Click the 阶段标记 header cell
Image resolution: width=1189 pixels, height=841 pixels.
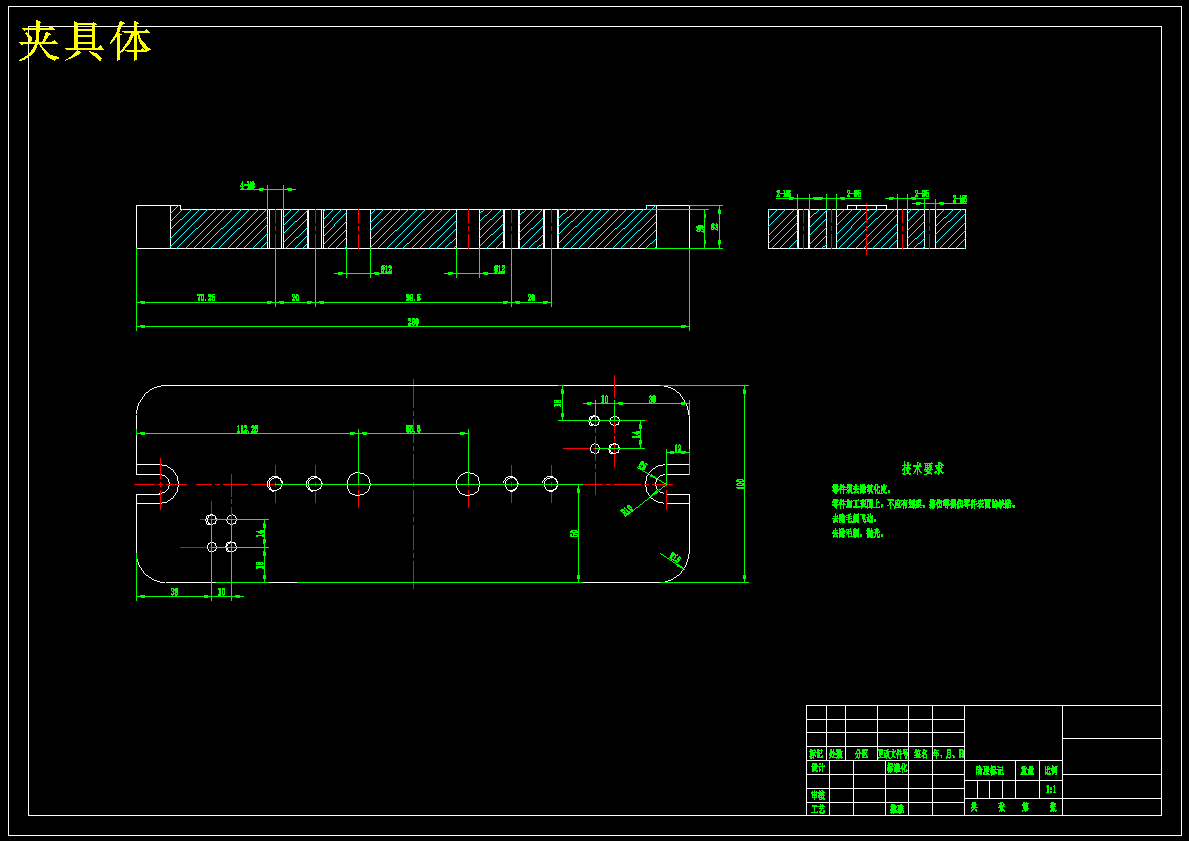tap(990, 770)
